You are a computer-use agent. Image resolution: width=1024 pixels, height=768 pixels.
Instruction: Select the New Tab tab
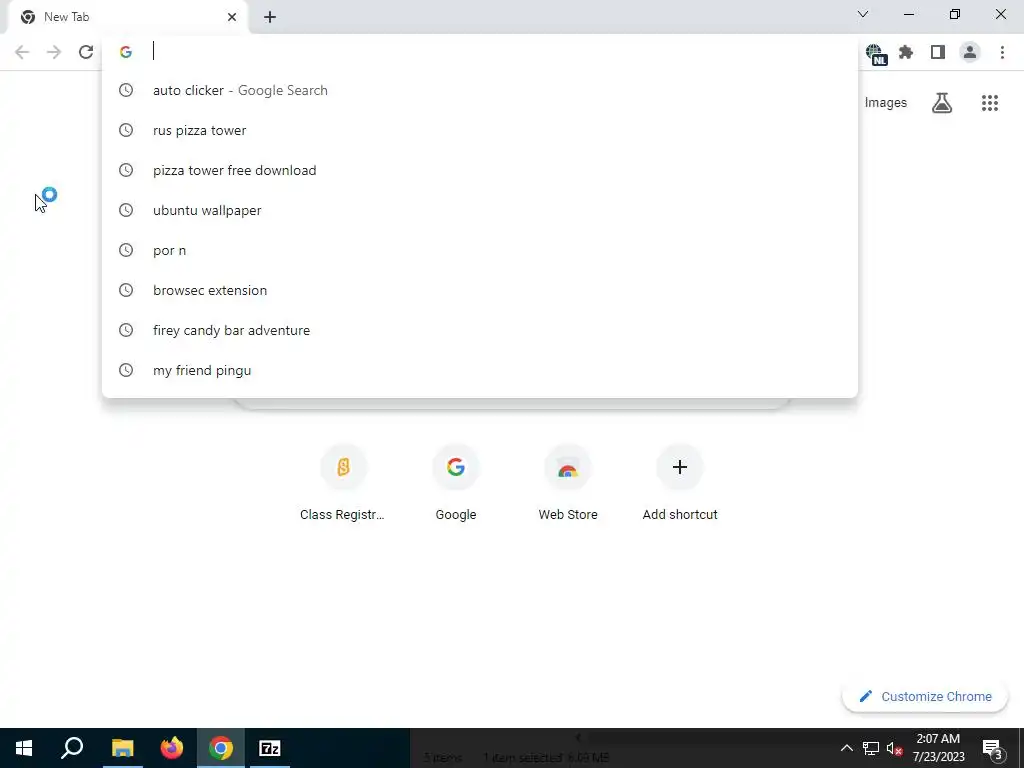(128, 17)
